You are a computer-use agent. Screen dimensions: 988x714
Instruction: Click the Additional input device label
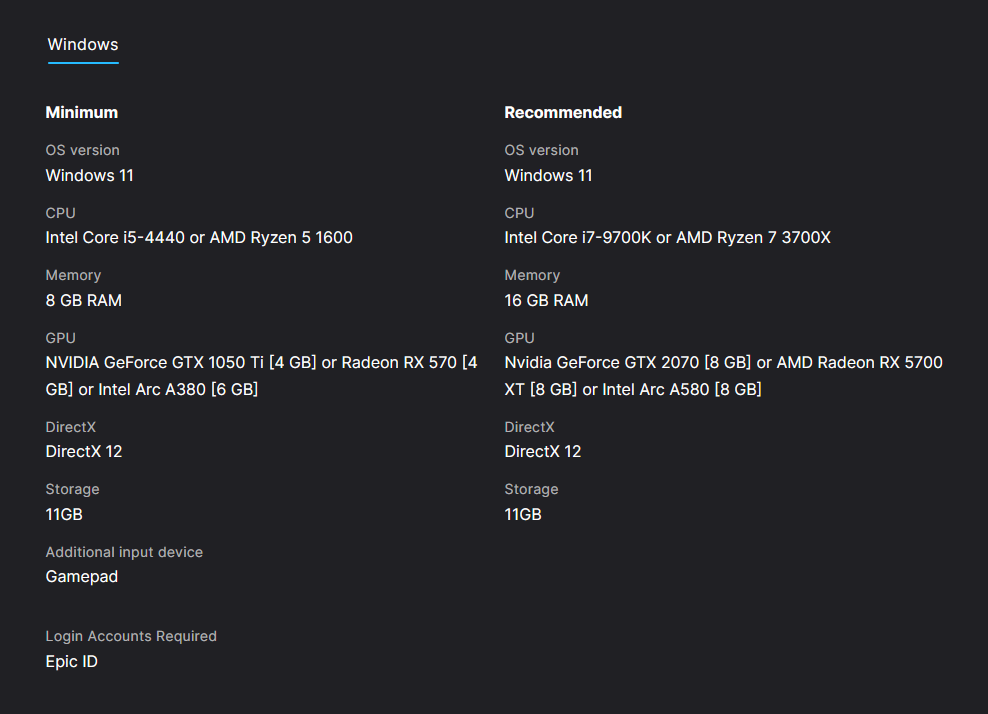[124, 552]
